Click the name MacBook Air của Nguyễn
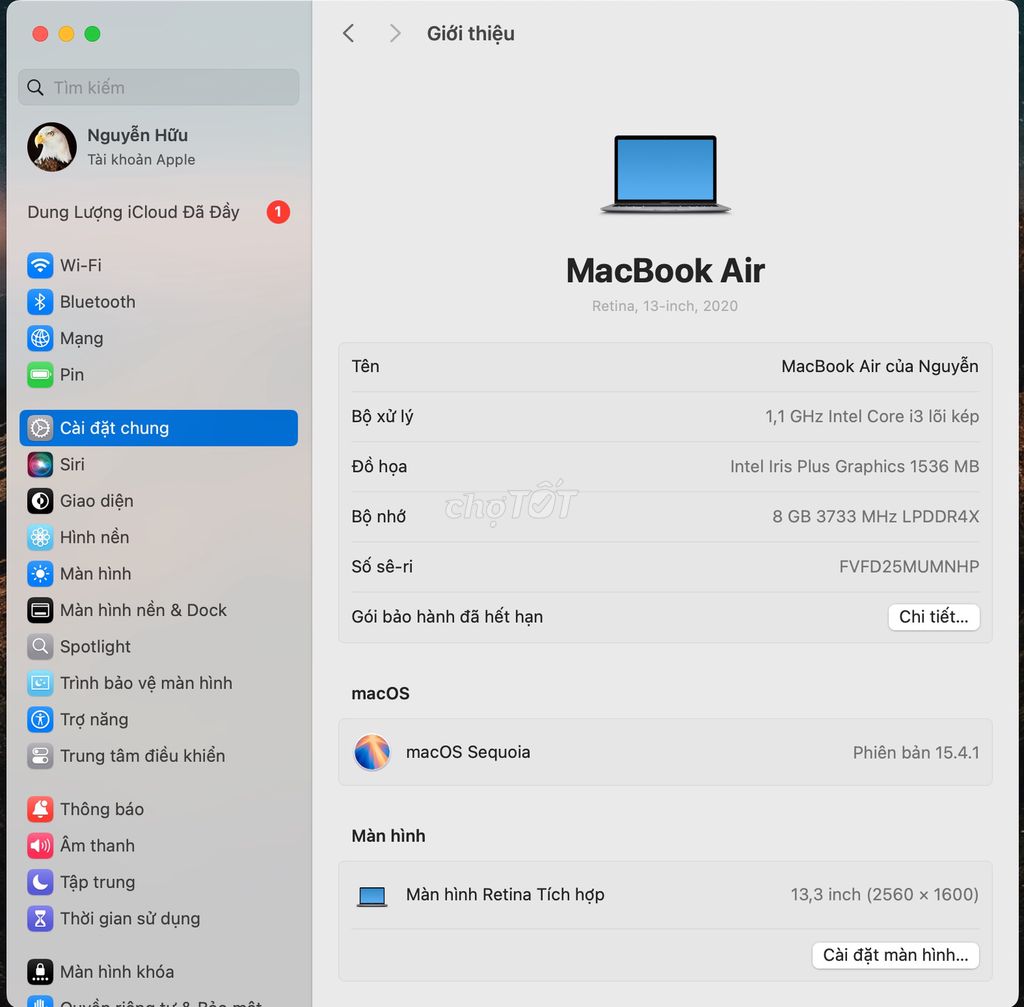Image resolution: width=1024 pixels, height=1007 pixels. 880,366
